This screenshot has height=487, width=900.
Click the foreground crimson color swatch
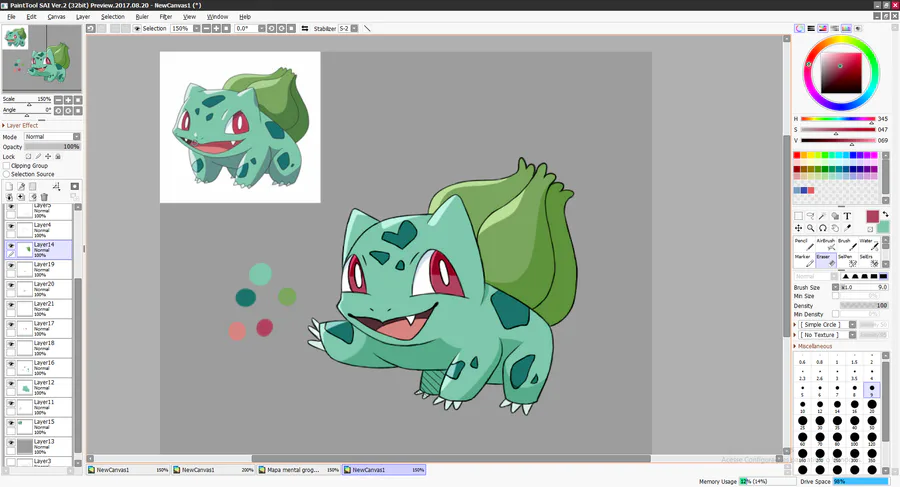pyautogui.click(x=872, y=217)
